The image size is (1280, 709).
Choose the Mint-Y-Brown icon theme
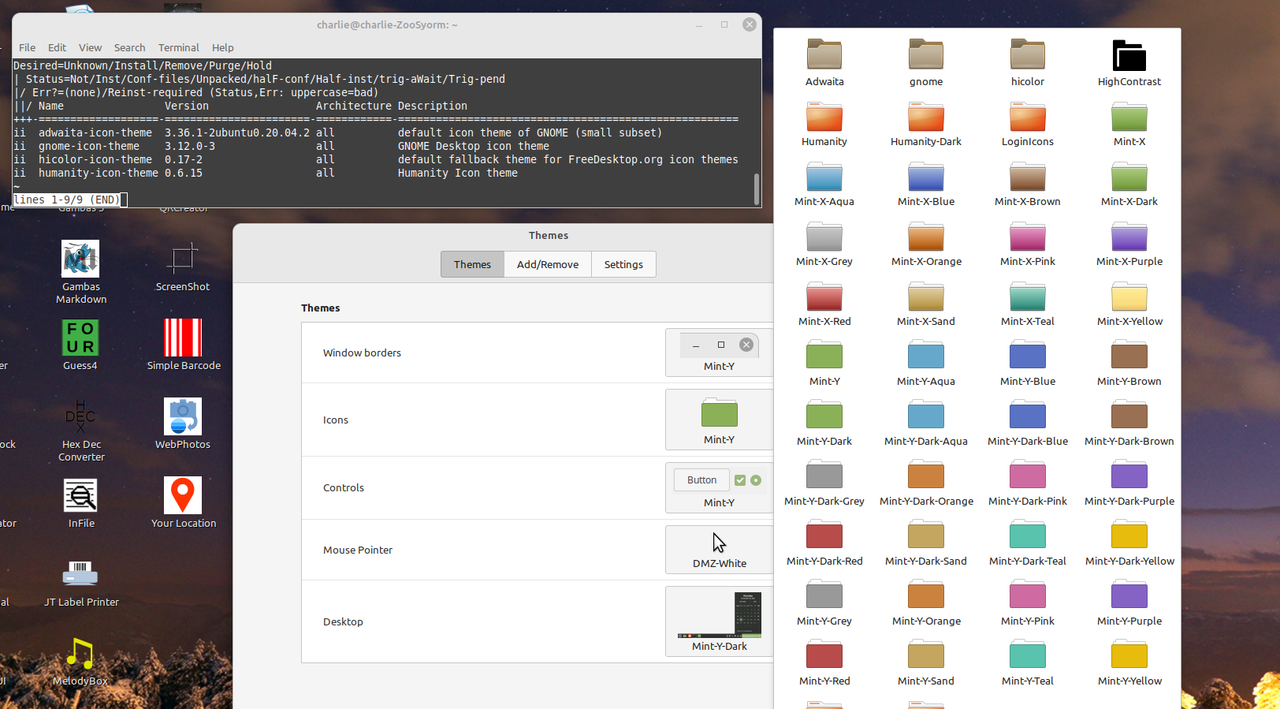coord(1129,364)
